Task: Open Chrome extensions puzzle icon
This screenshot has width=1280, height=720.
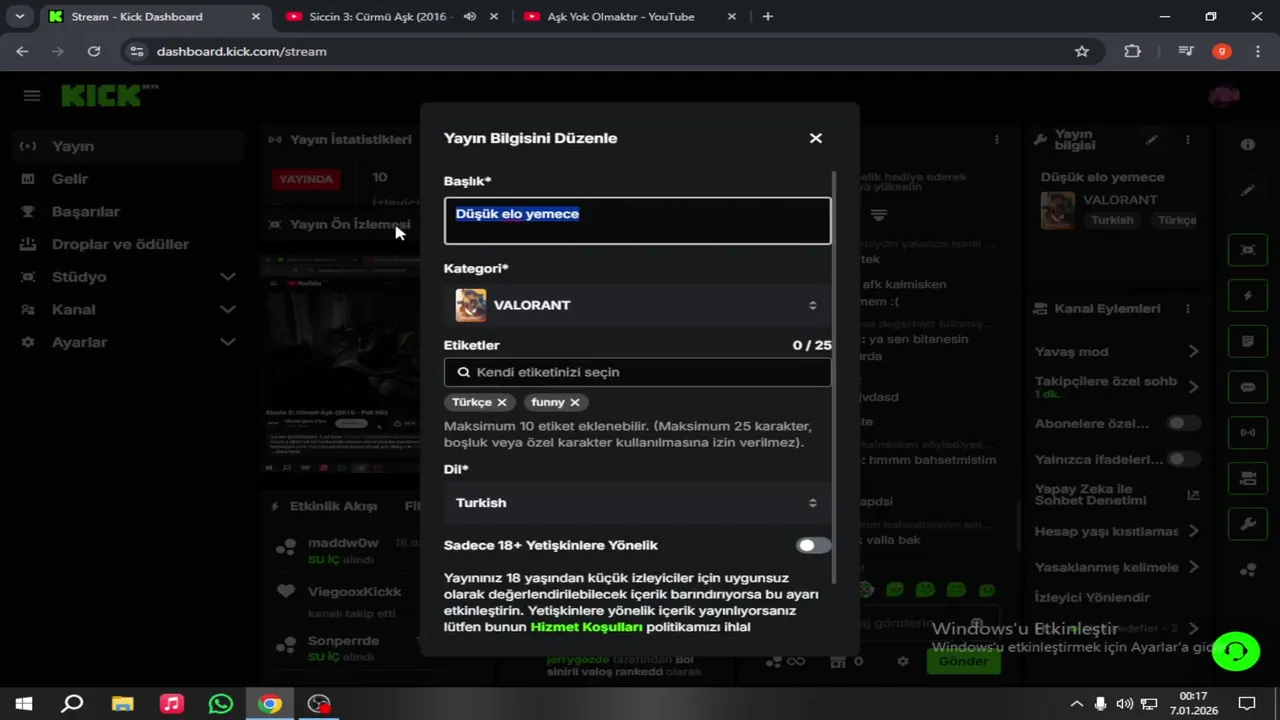Action: [1132, 51]
